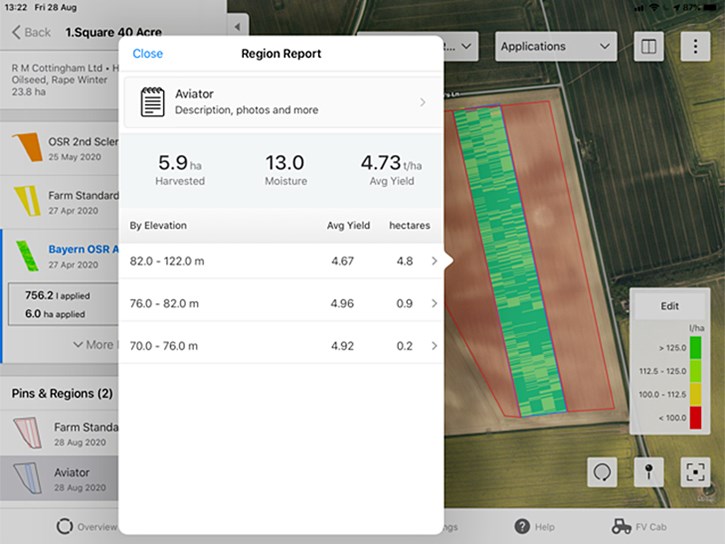The width and height of the screenshot is (725, 544).
Task: Activate the center-on-field focus icon
Action: [x=695, y=472]
